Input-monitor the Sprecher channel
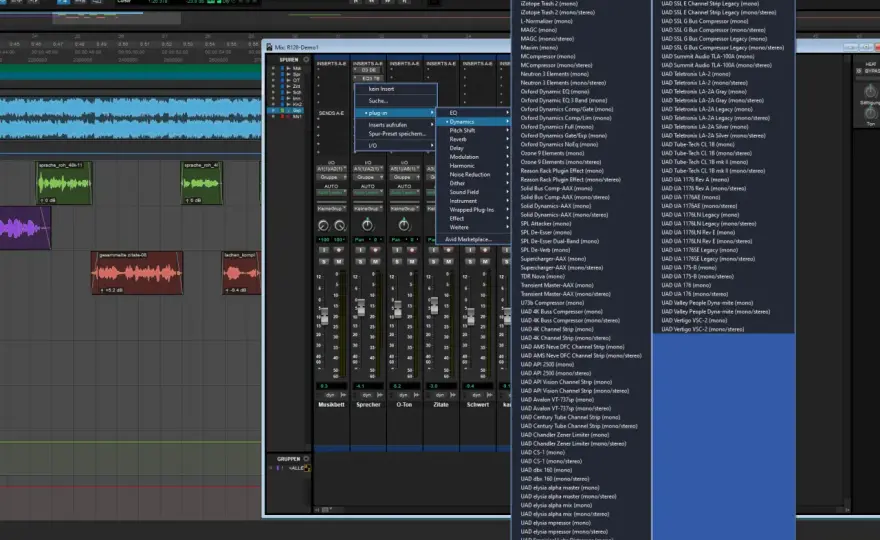This screenshot has height=540, width=880. [x=360, y=250]
